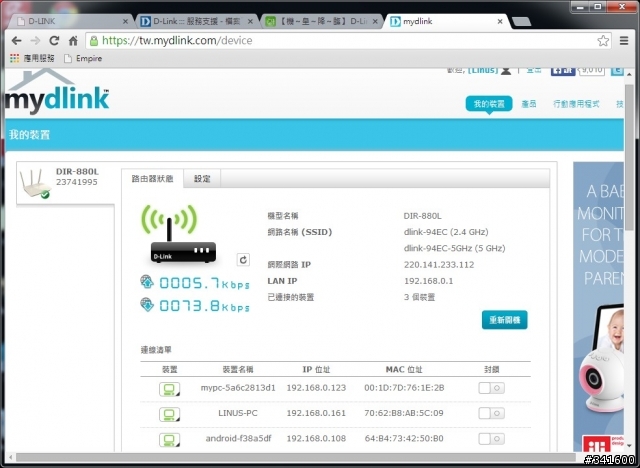Screen dimensions: 640x468
Task: Click the download speed globe icon
Action: coord(147,304)
